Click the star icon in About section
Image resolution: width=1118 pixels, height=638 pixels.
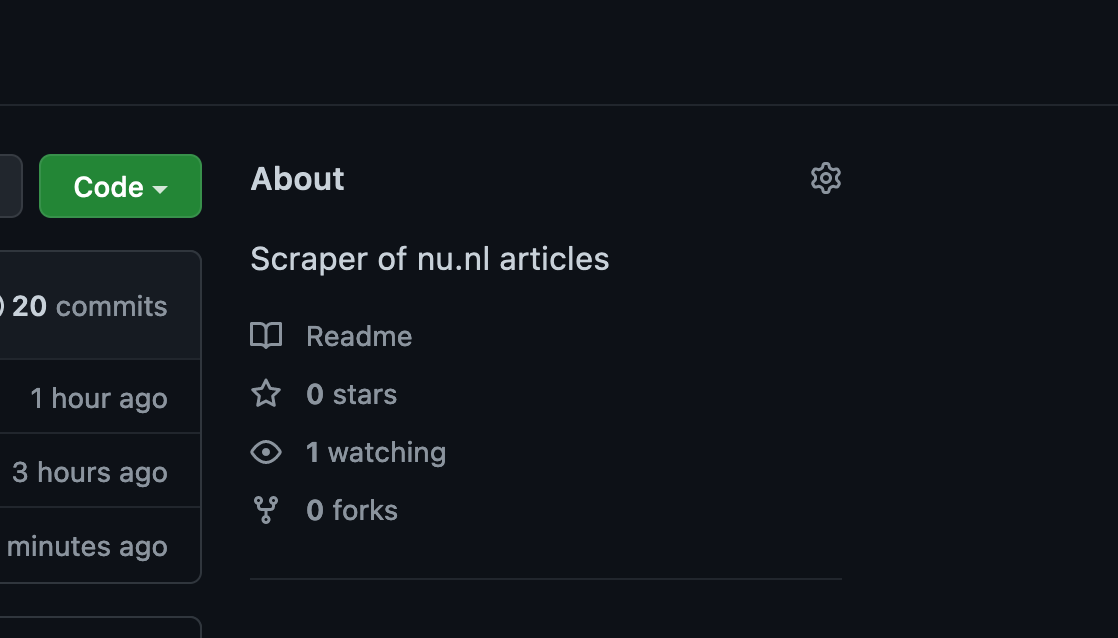tap(266, 394)
